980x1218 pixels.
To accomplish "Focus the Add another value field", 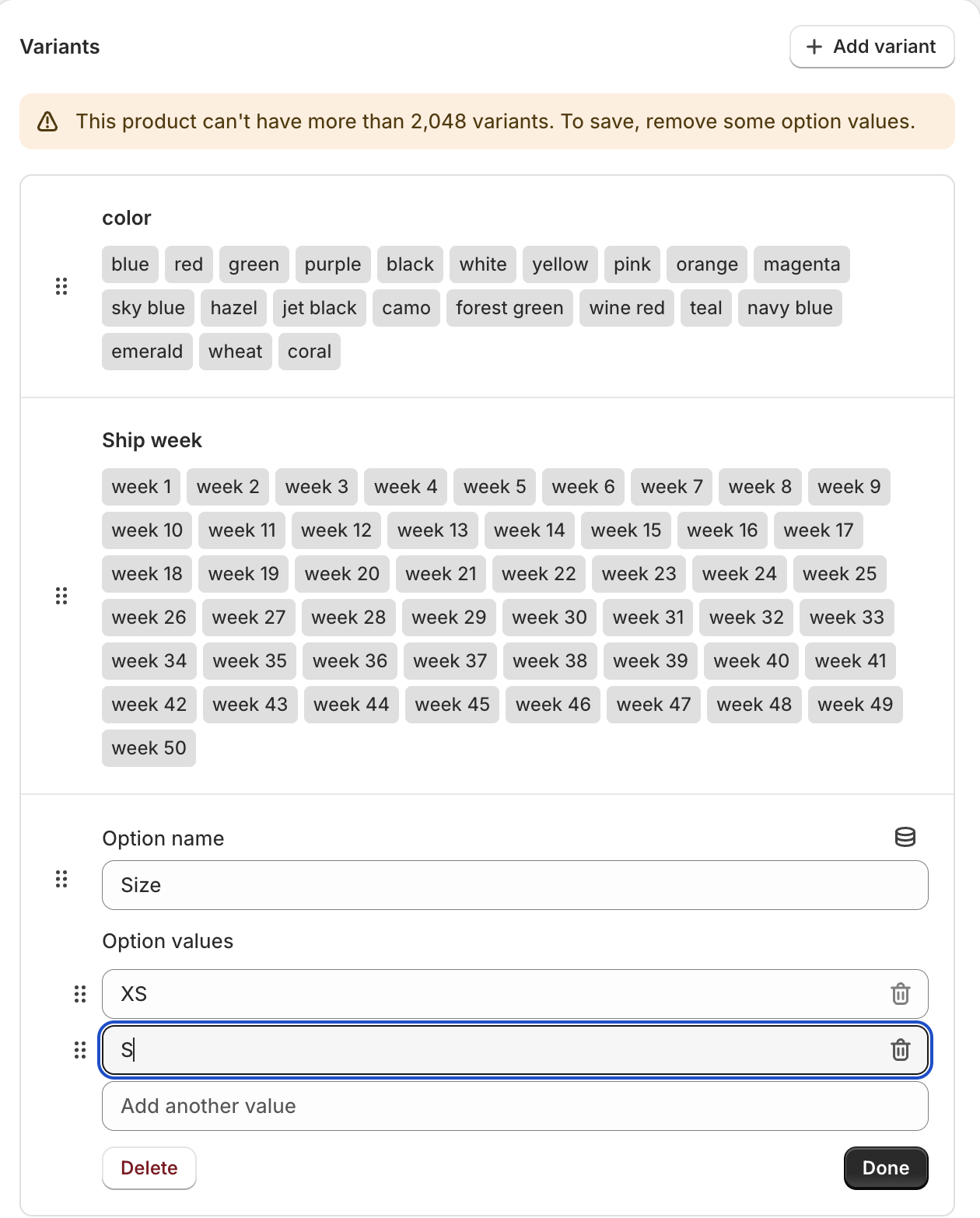I will point(514,1106).
